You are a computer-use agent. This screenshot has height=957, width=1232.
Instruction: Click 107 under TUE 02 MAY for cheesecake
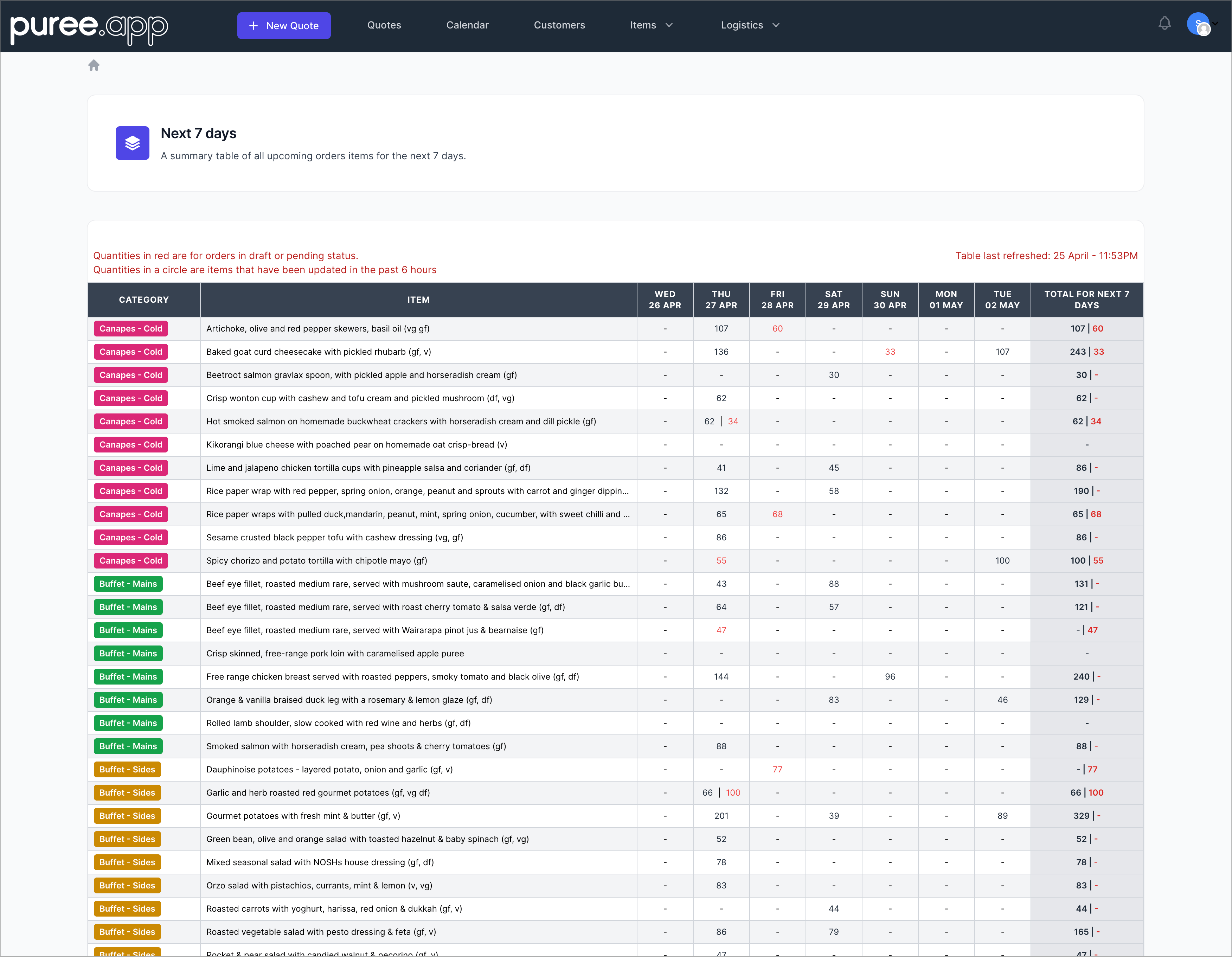click(x=1002, y=352)
